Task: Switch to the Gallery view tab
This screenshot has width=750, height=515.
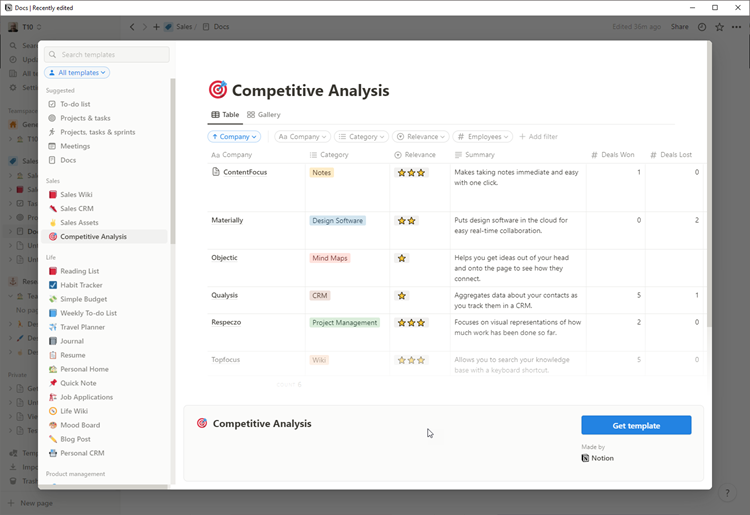Action: point(264,115)
